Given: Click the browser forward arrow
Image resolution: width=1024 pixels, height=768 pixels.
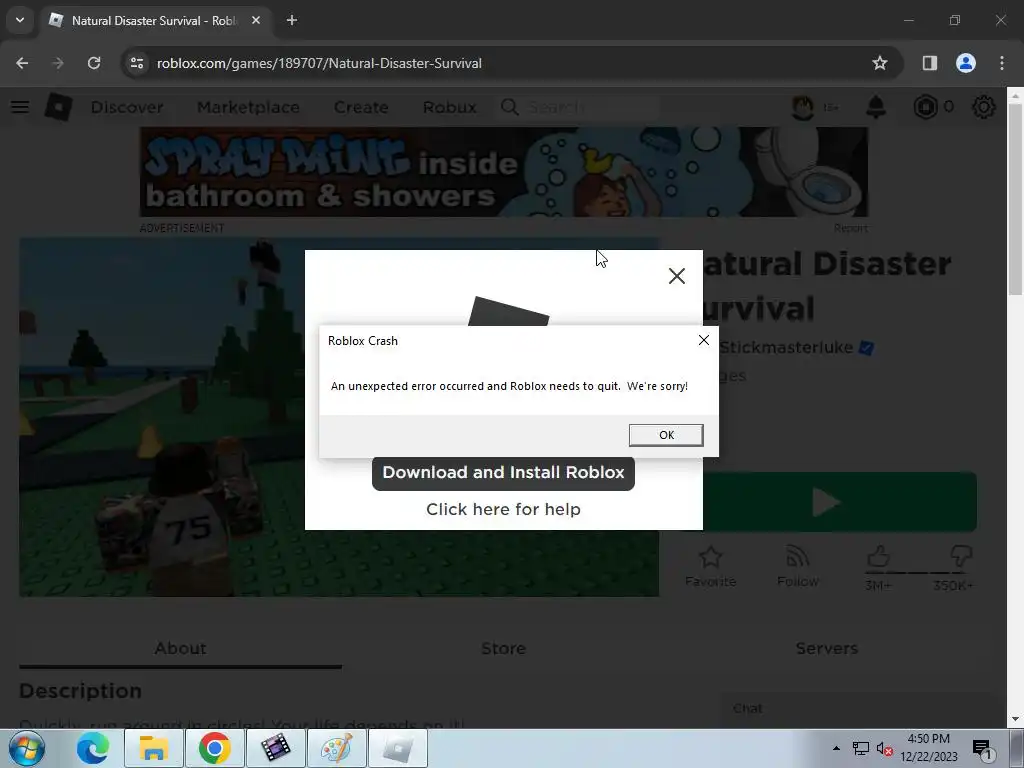Looking at the screenshot, I should (58, 63).
